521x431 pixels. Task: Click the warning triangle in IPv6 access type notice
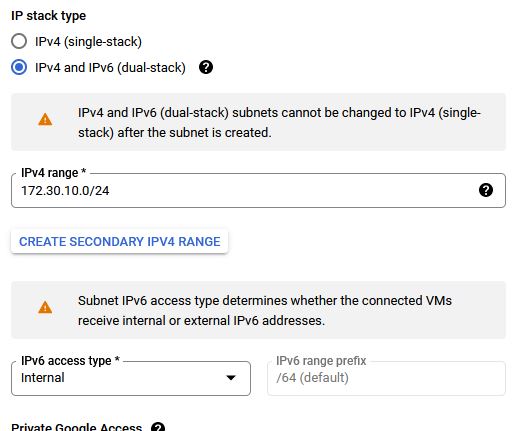coord(45,307)
